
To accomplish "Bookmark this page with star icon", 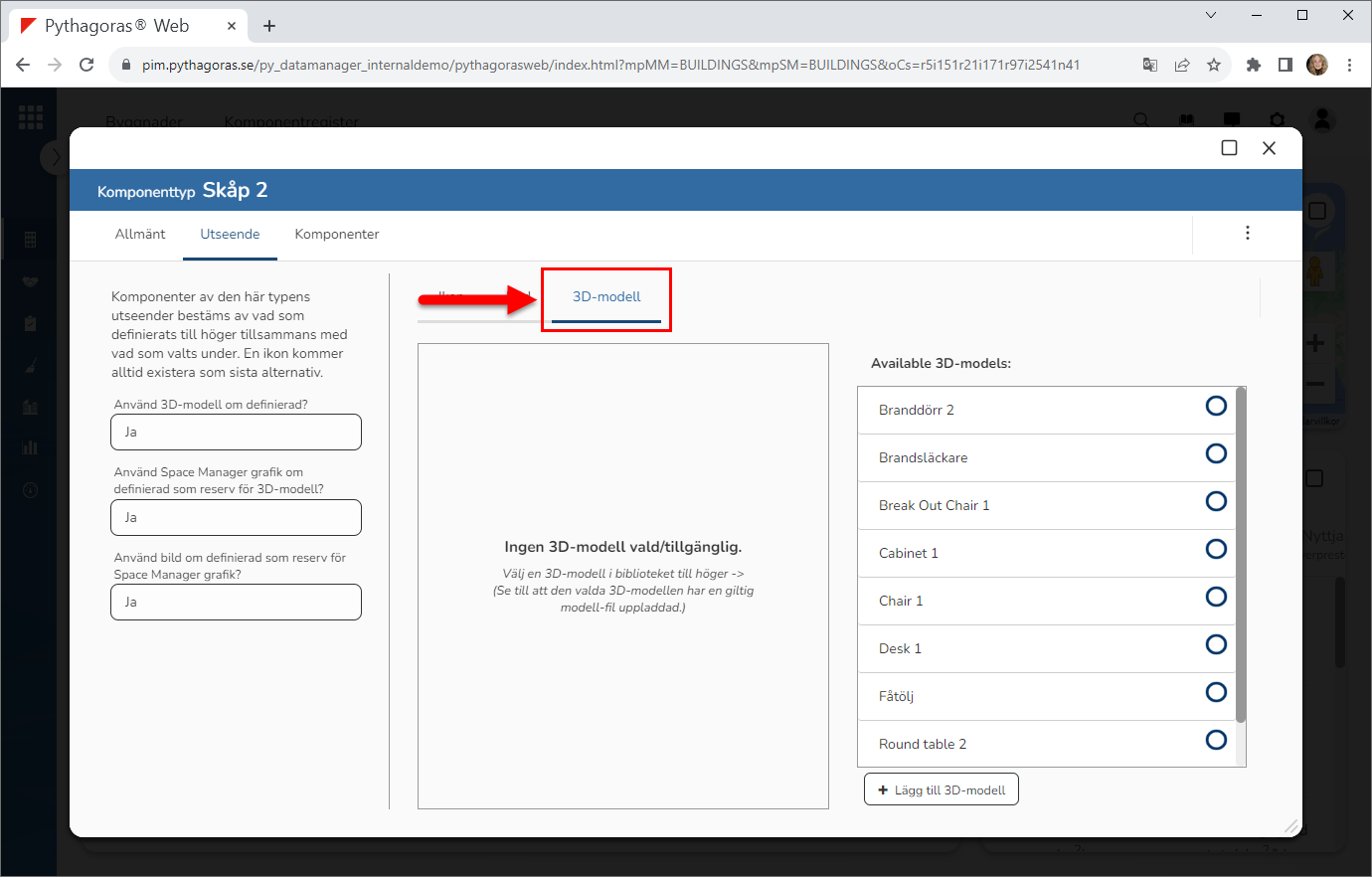I will pyautogui.click(x=1214, y=65).
